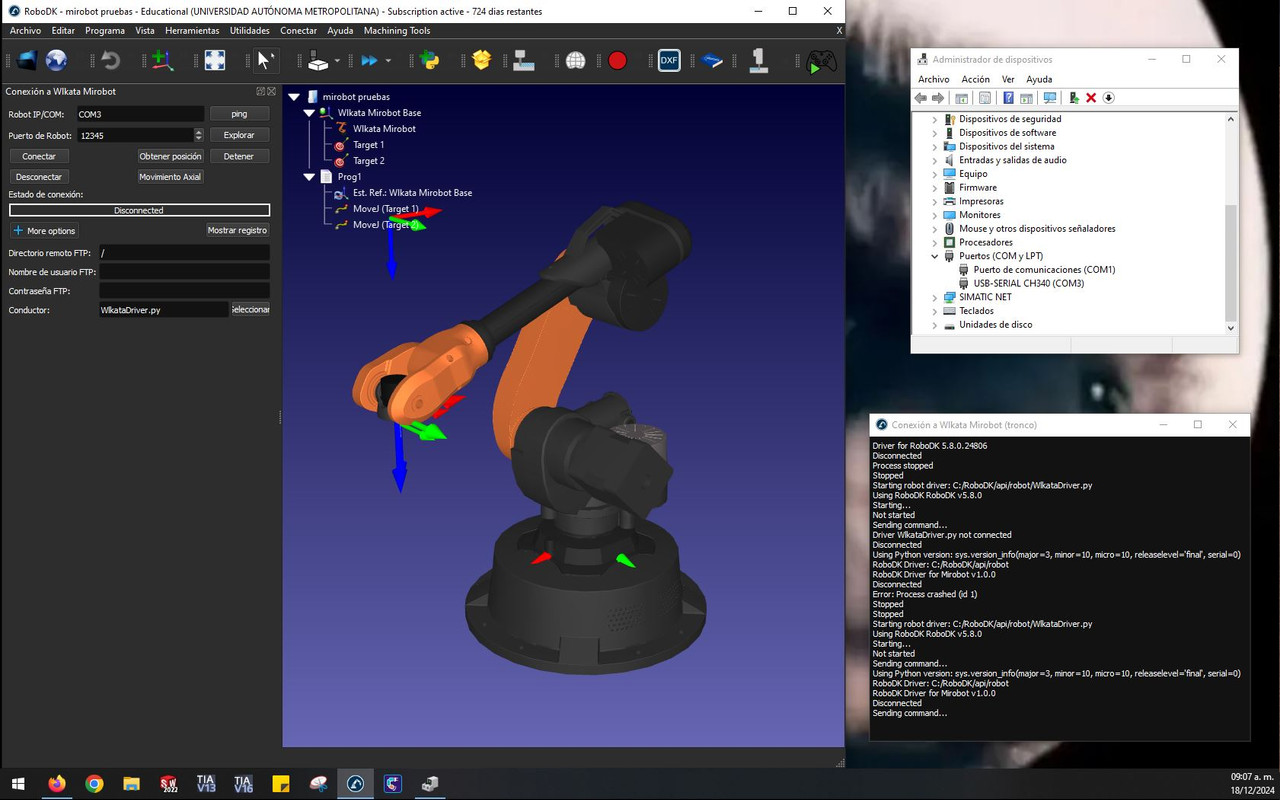Open the Herramientas menu
1280x800 pixels.
[x=192, y=31]
